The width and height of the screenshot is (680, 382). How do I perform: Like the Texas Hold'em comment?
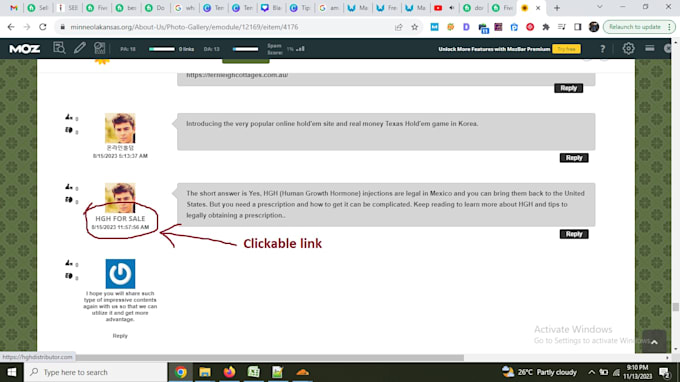(x=69, y=117)
